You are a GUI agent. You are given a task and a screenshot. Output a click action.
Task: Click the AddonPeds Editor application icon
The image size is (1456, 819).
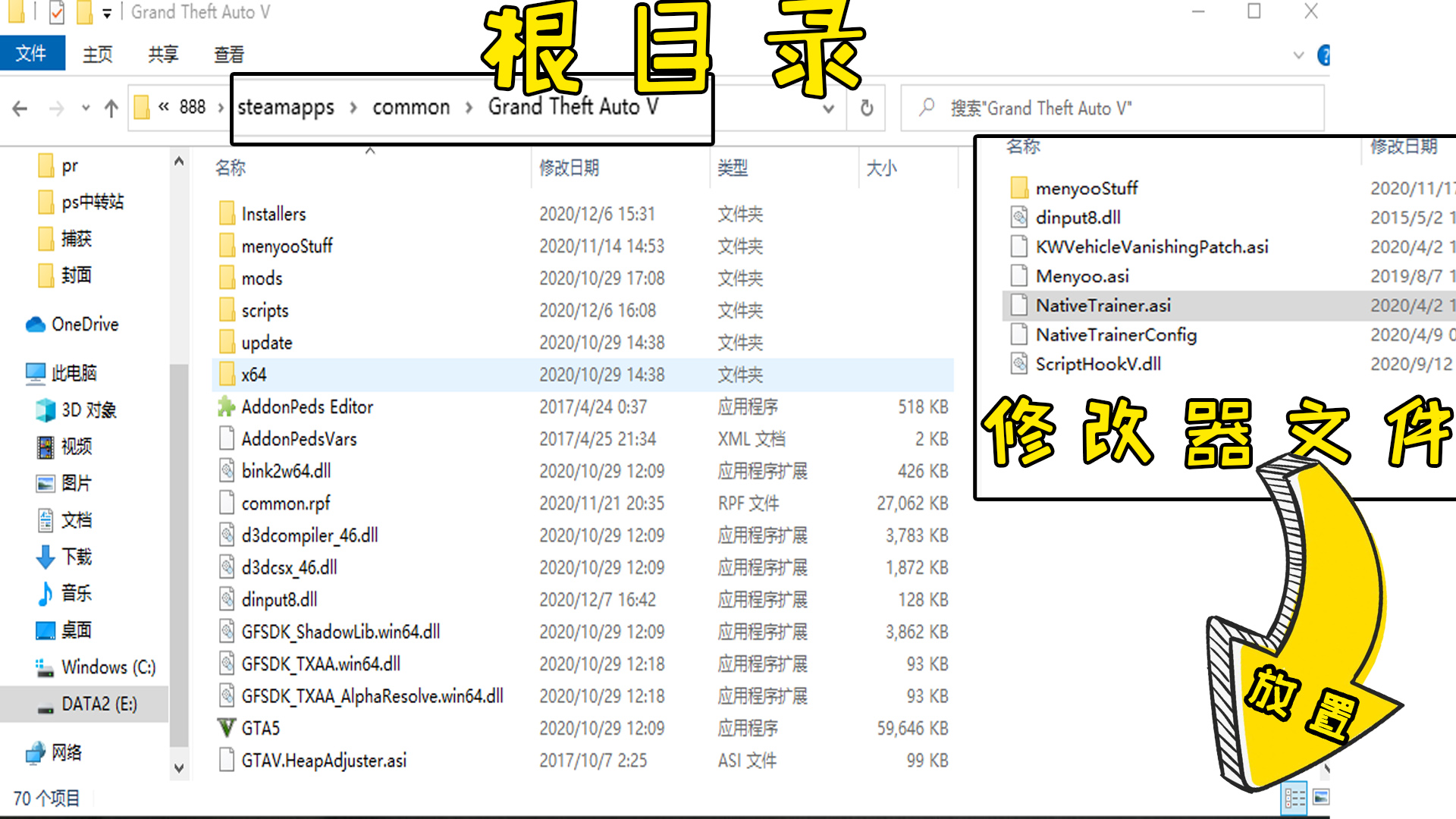(227, 406)
